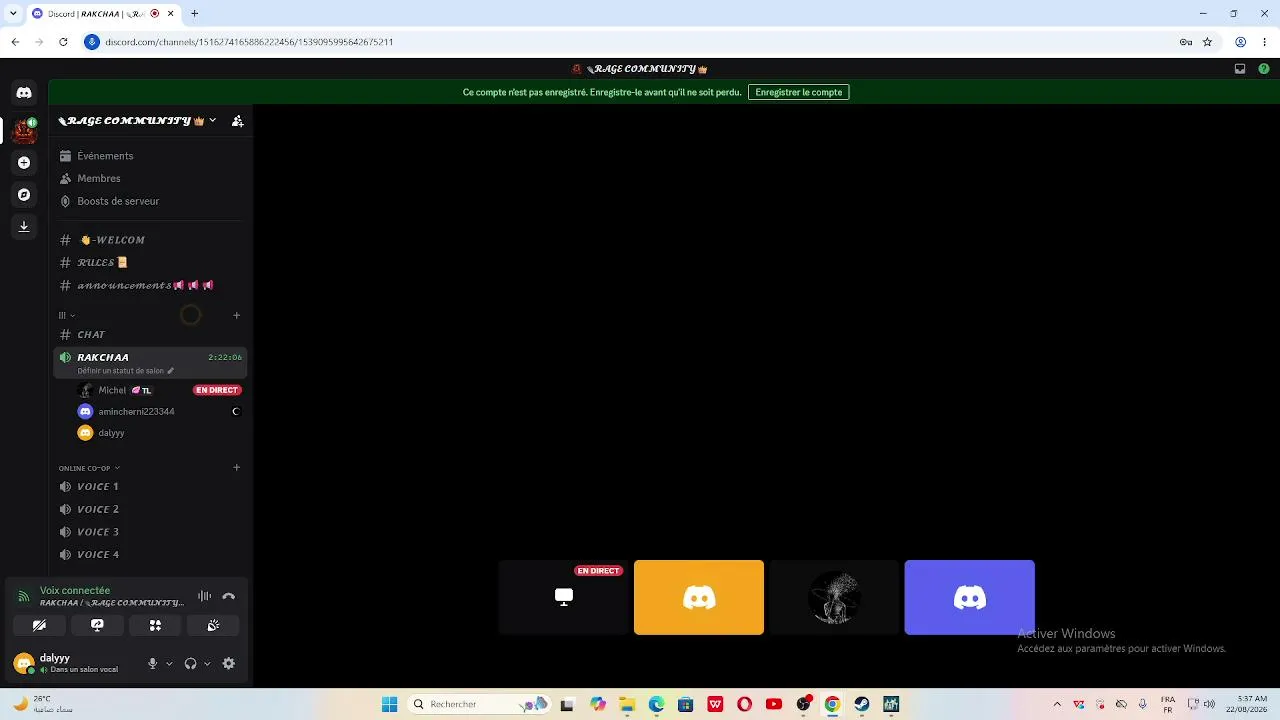Viewport: 1280px width, 720px height.
Task: Open Discord direct messages home icon
Action: (x=24, y=93)
